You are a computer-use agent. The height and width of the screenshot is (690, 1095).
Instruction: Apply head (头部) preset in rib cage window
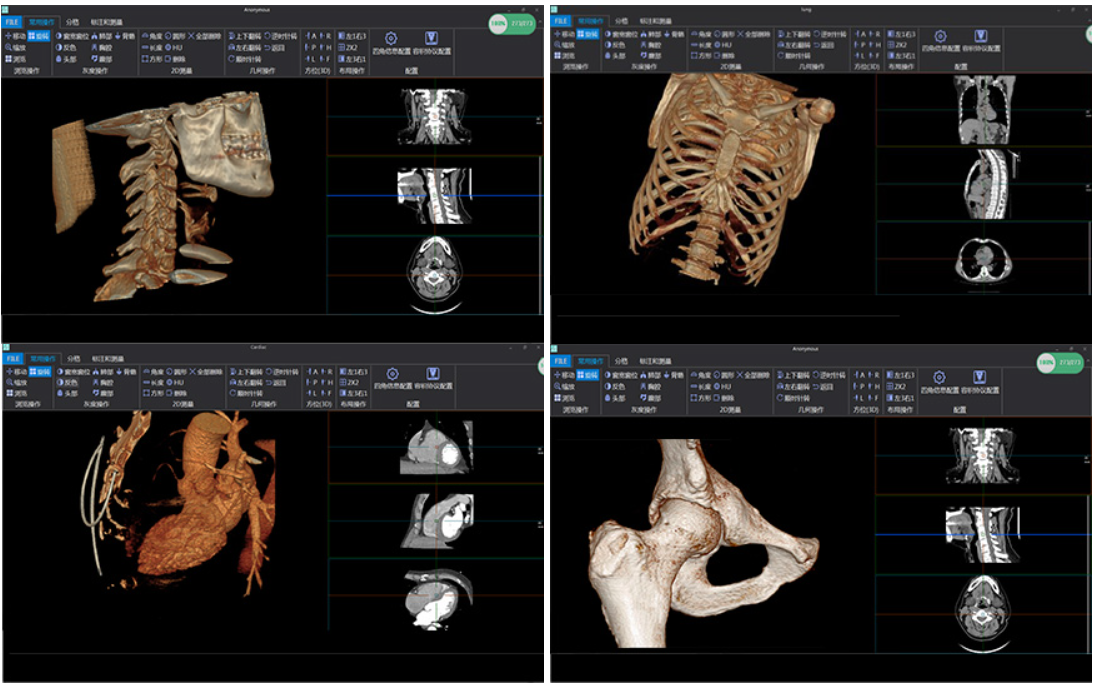615,55
